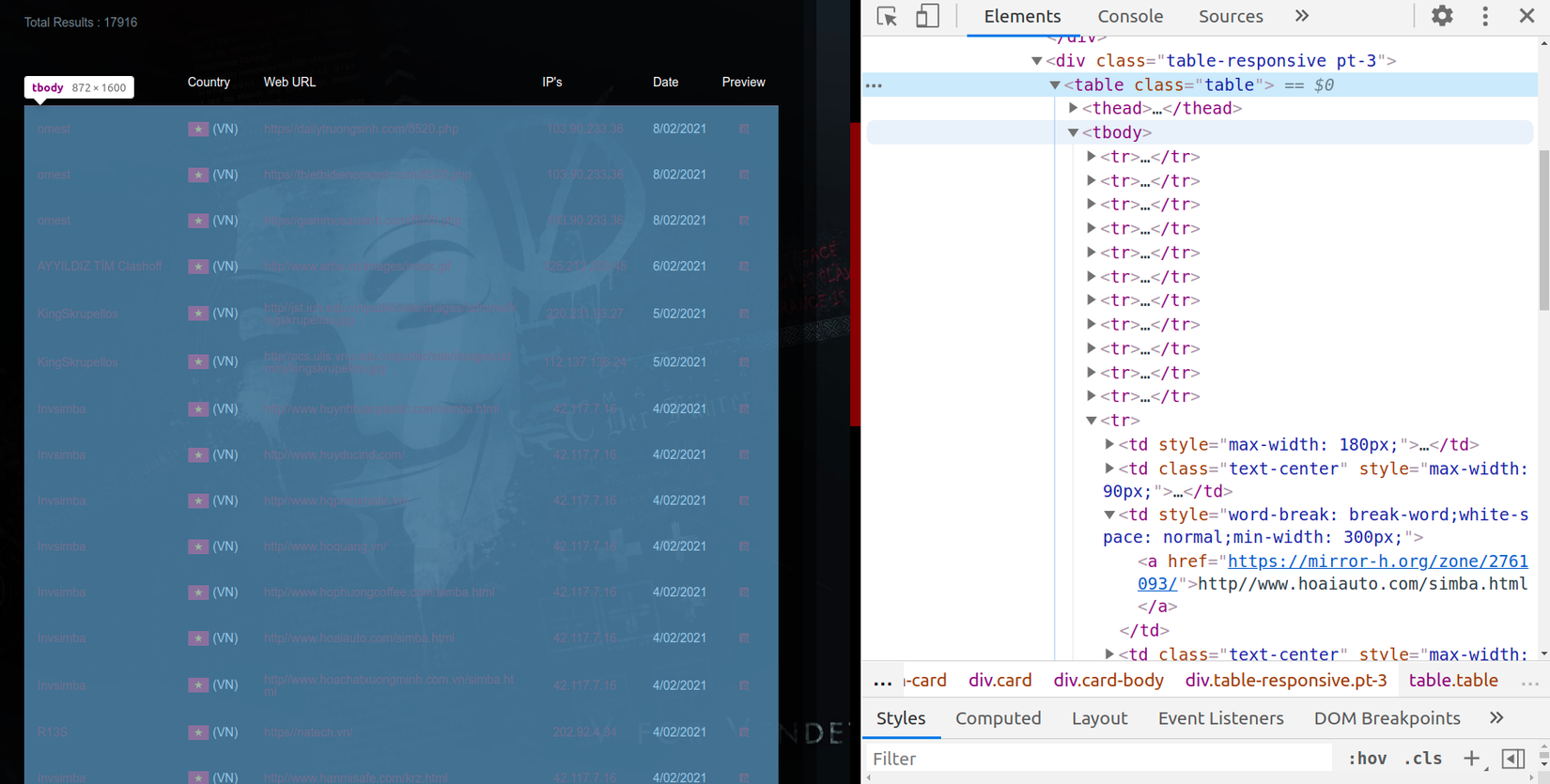The width and height of the screenshot is (1550, 784).
Task: Collapse the table class="table" node
Action: point(1055,85)
